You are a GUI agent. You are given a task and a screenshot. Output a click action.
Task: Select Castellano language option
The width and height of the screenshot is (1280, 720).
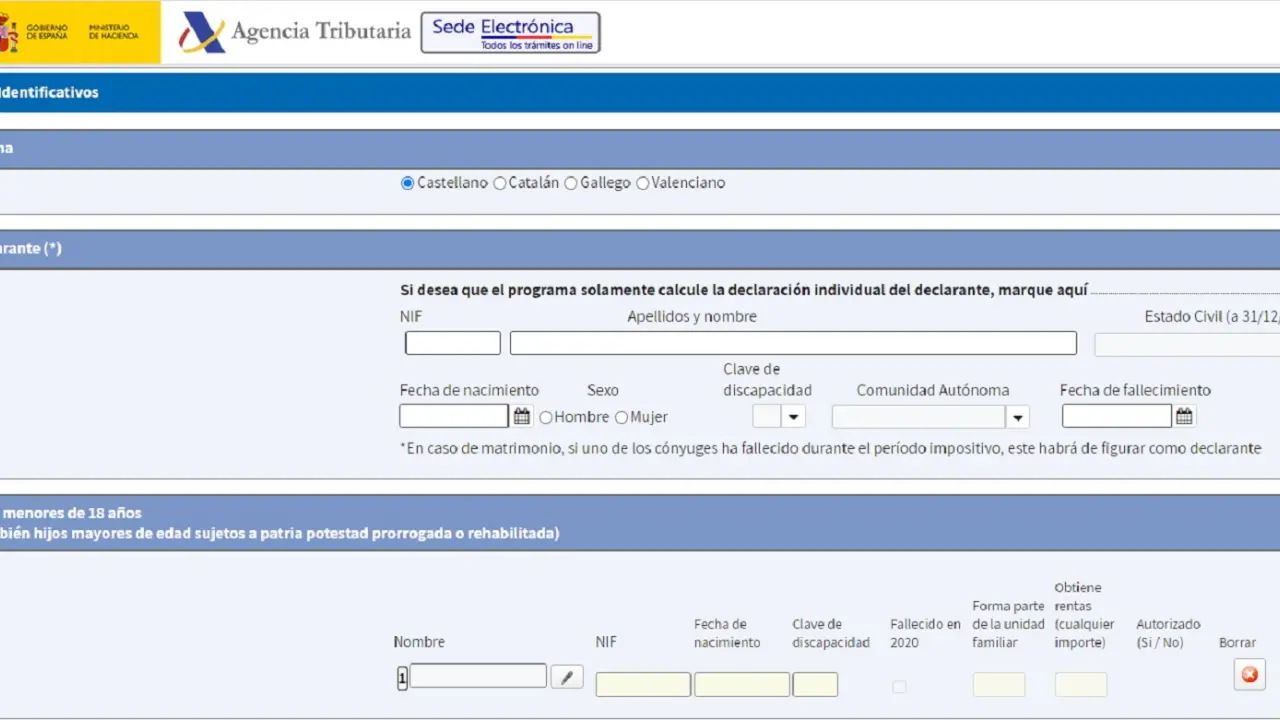[x=407, y=183]
